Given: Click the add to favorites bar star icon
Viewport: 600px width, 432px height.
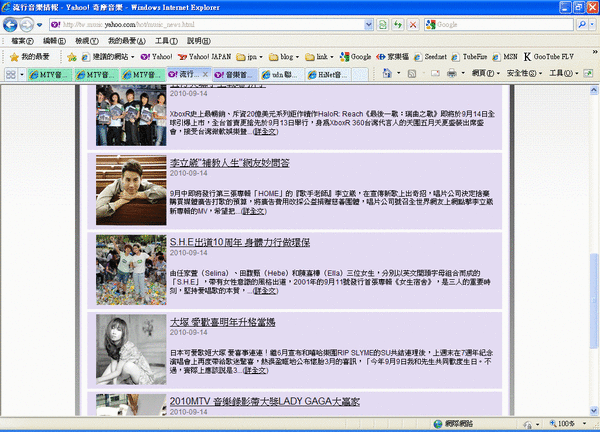Looking at the screenshot, I should 72,57.
